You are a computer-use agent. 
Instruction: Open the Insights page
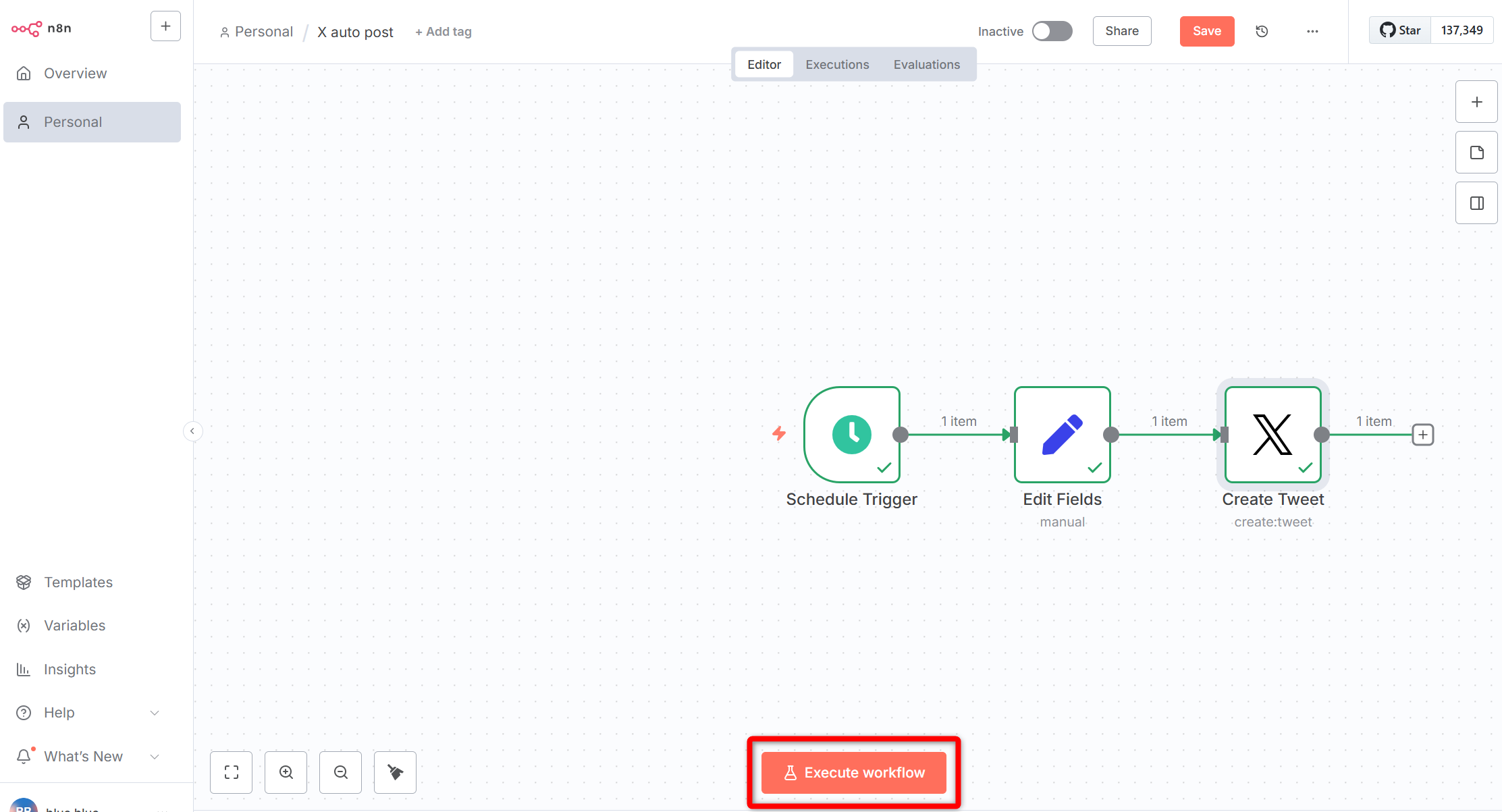(92, 669)
